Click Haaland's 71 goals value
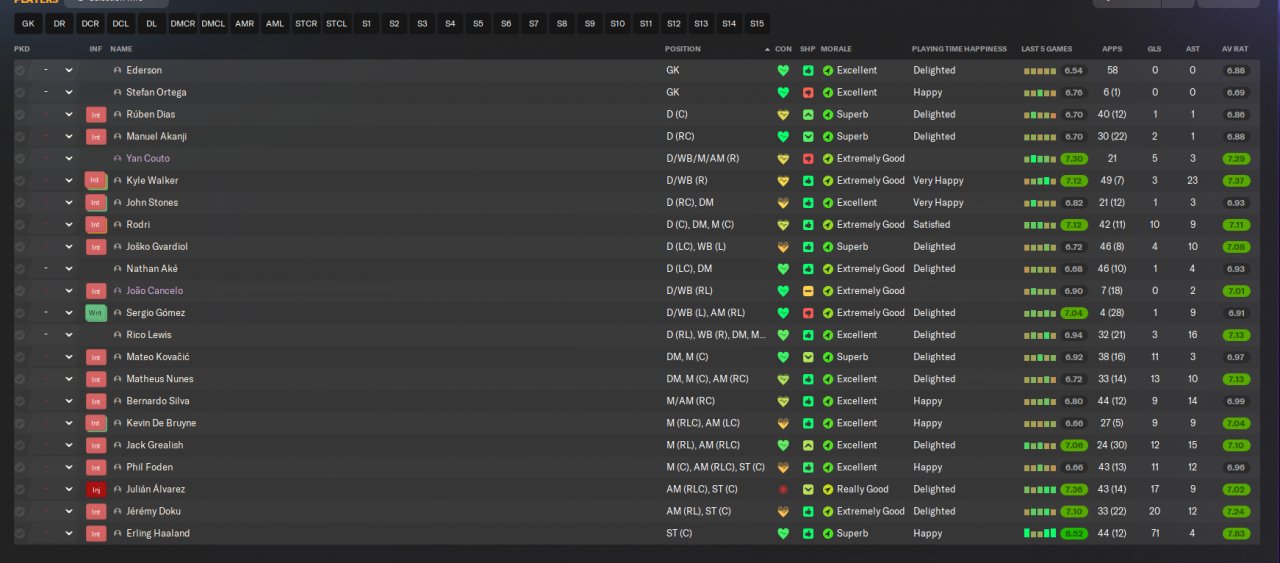Viewport: 1280px width, 563px height. click(1155, 533)
